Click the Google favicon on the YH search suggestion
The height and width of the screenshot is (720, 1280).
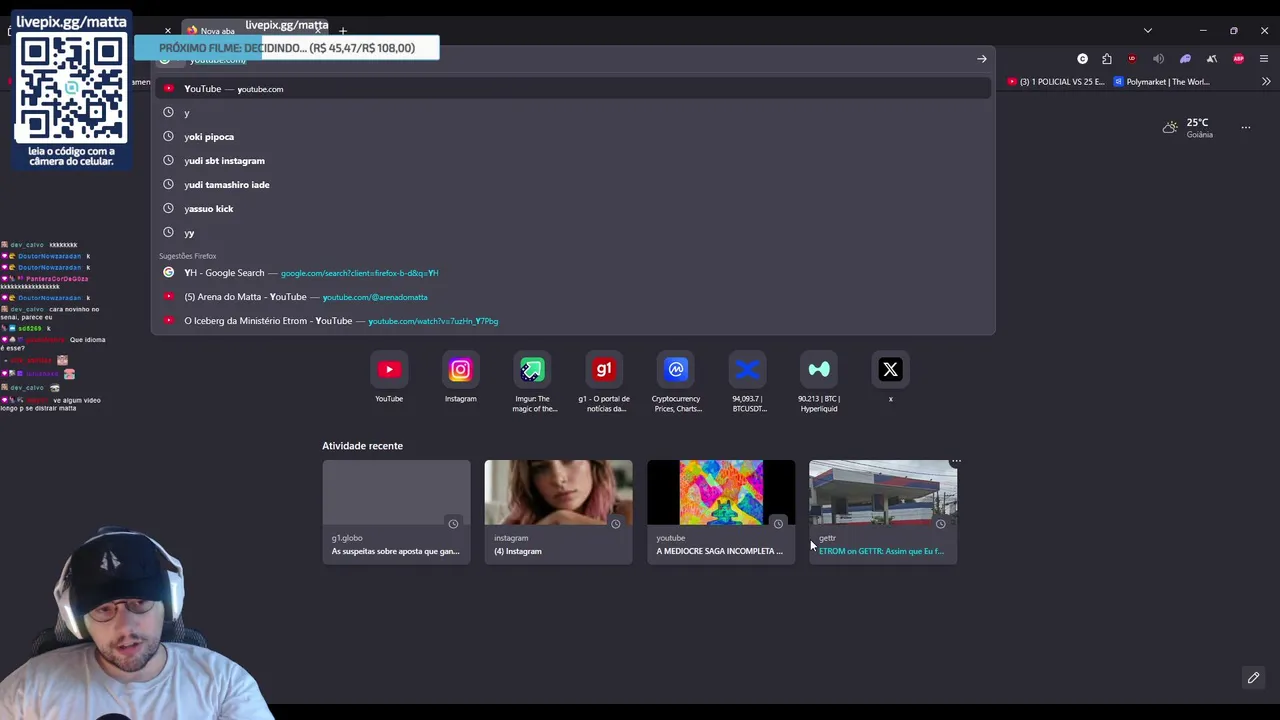click(168, 273)
